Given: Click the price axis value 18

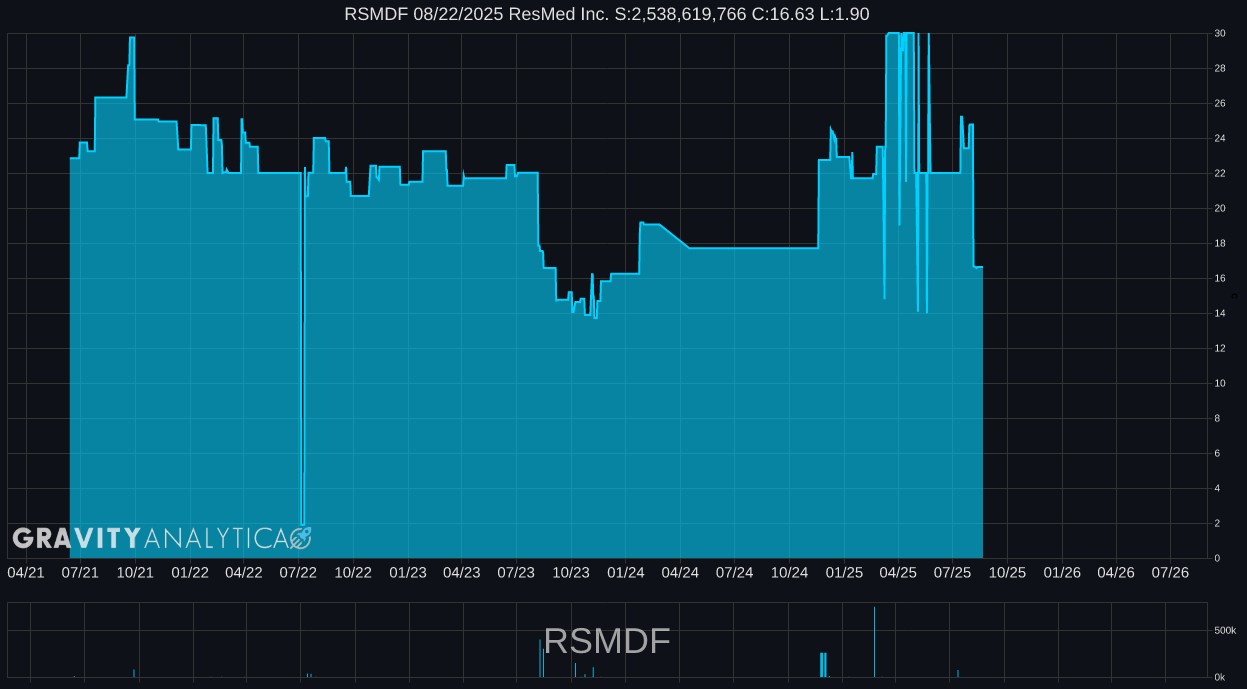Looking at the screenshot, I should (1220, 243).
